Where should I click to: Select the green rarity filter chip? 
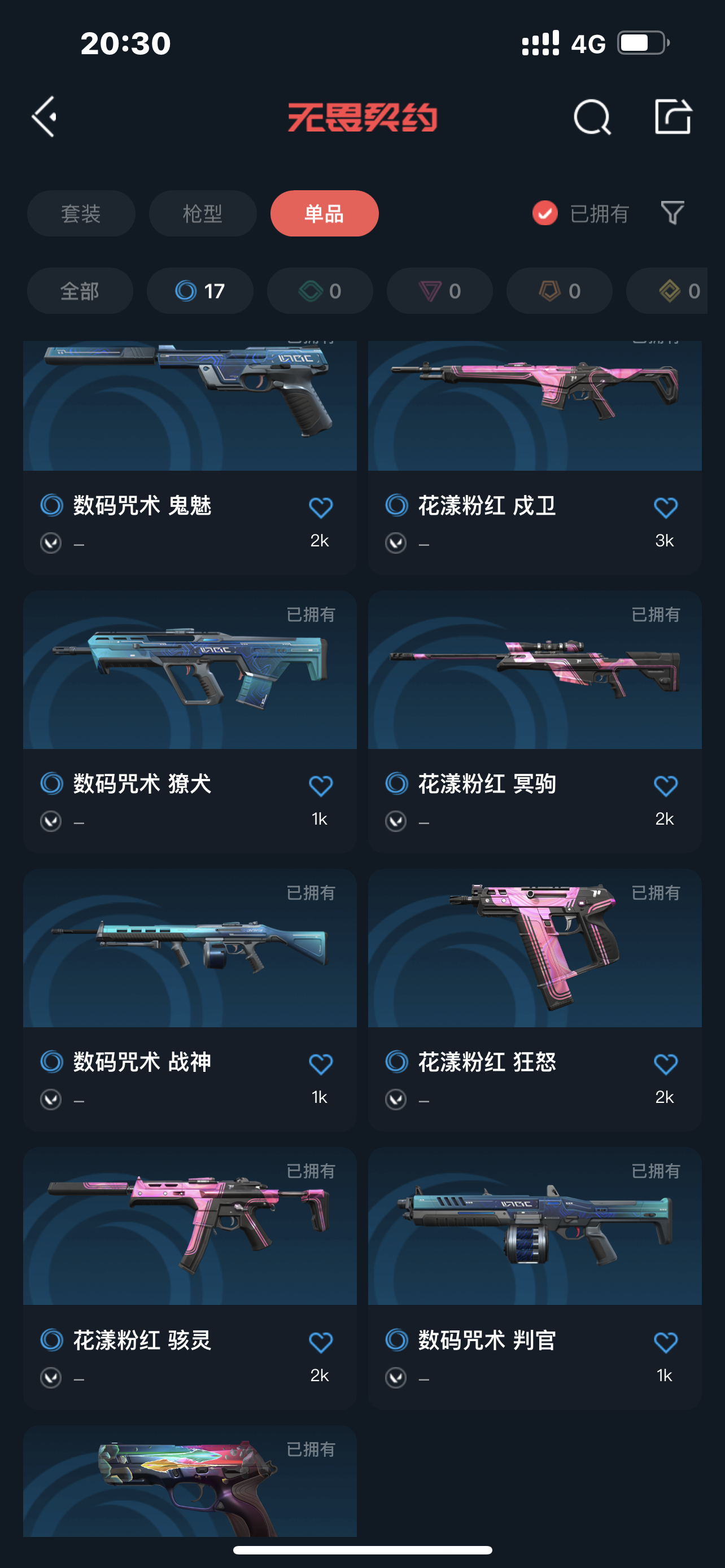pos(320,291)
